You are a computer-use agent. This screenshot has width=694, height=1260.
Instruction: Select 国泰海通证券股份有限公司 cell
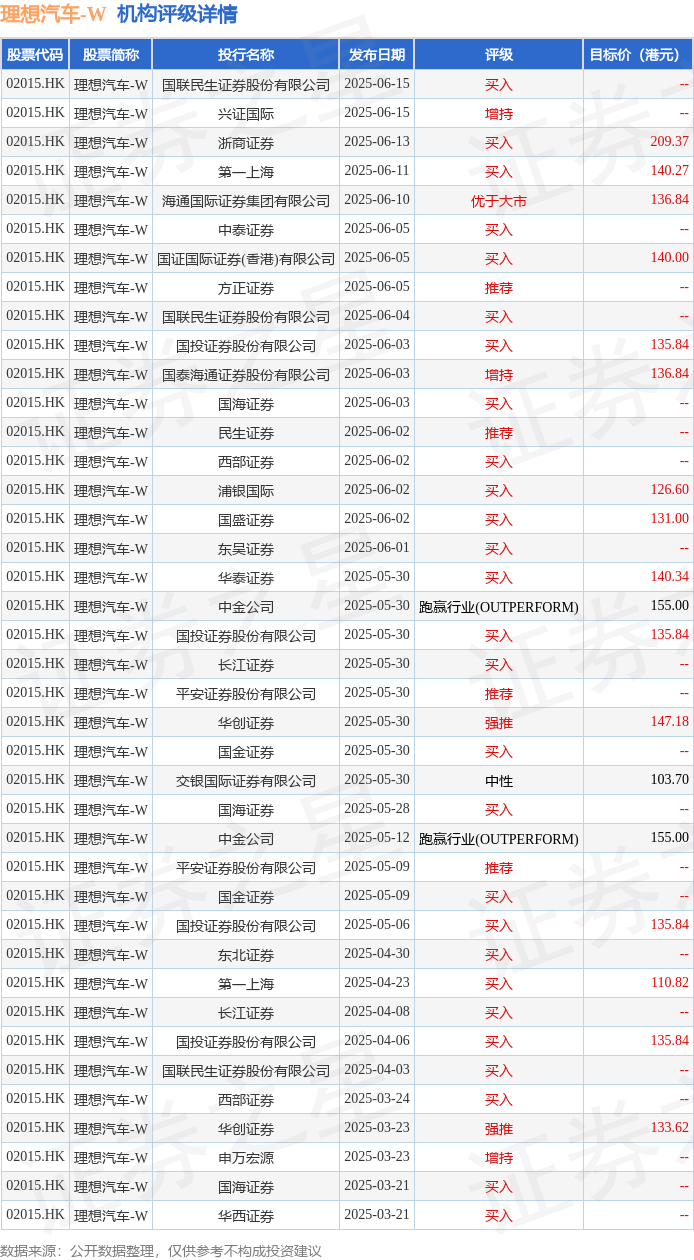coord(246,375)
